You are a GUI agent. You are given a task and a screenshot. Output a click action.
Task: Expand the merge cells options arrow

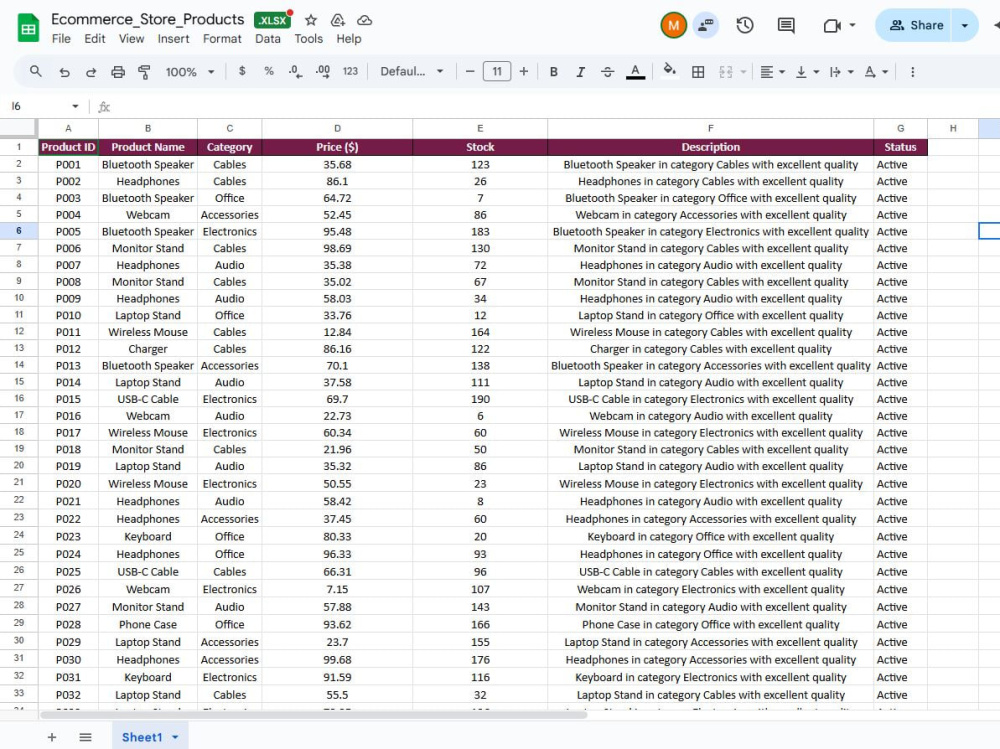click(743, 72)
